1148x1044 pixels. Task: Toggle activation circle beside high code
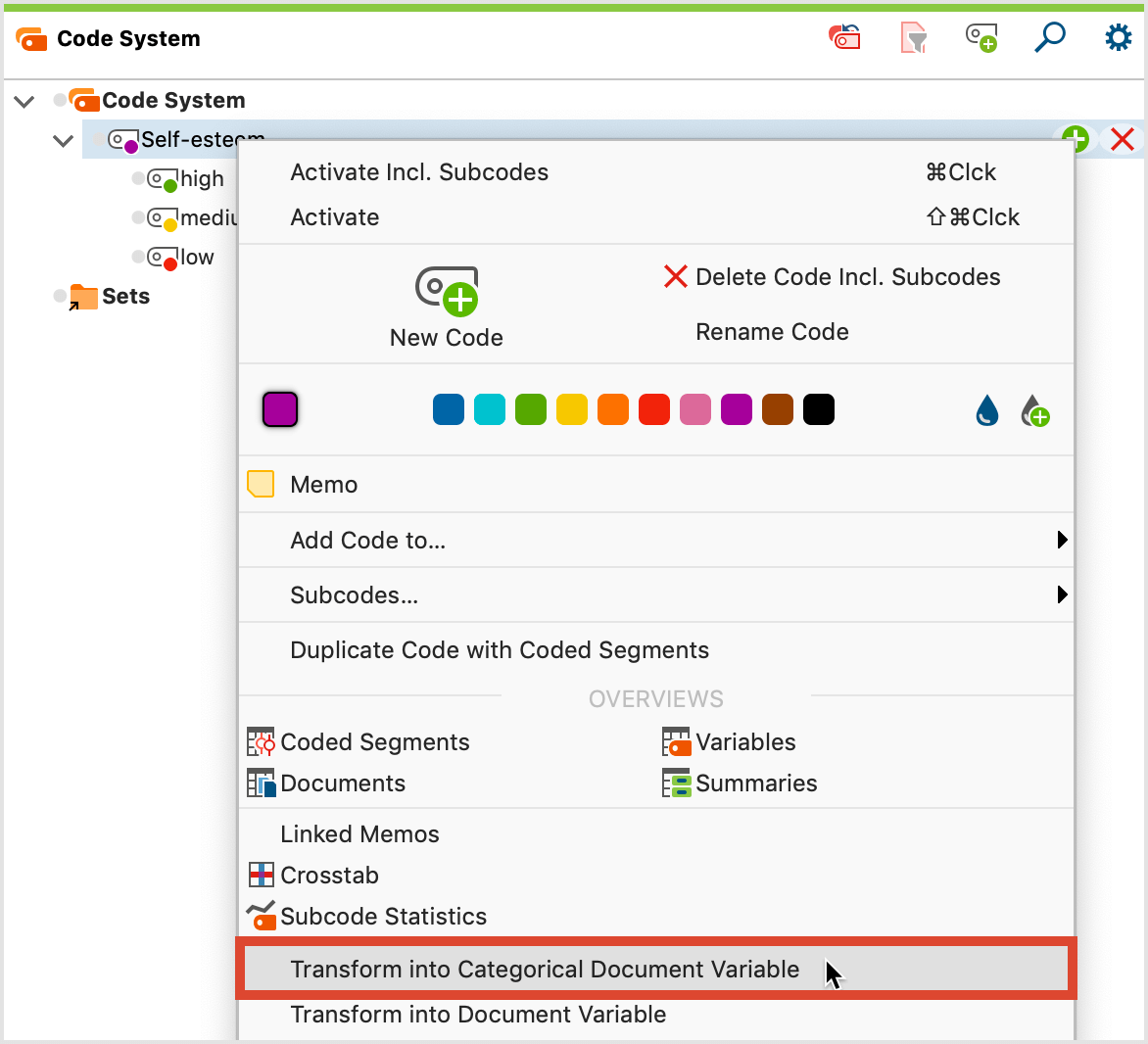tap(138, 178)
